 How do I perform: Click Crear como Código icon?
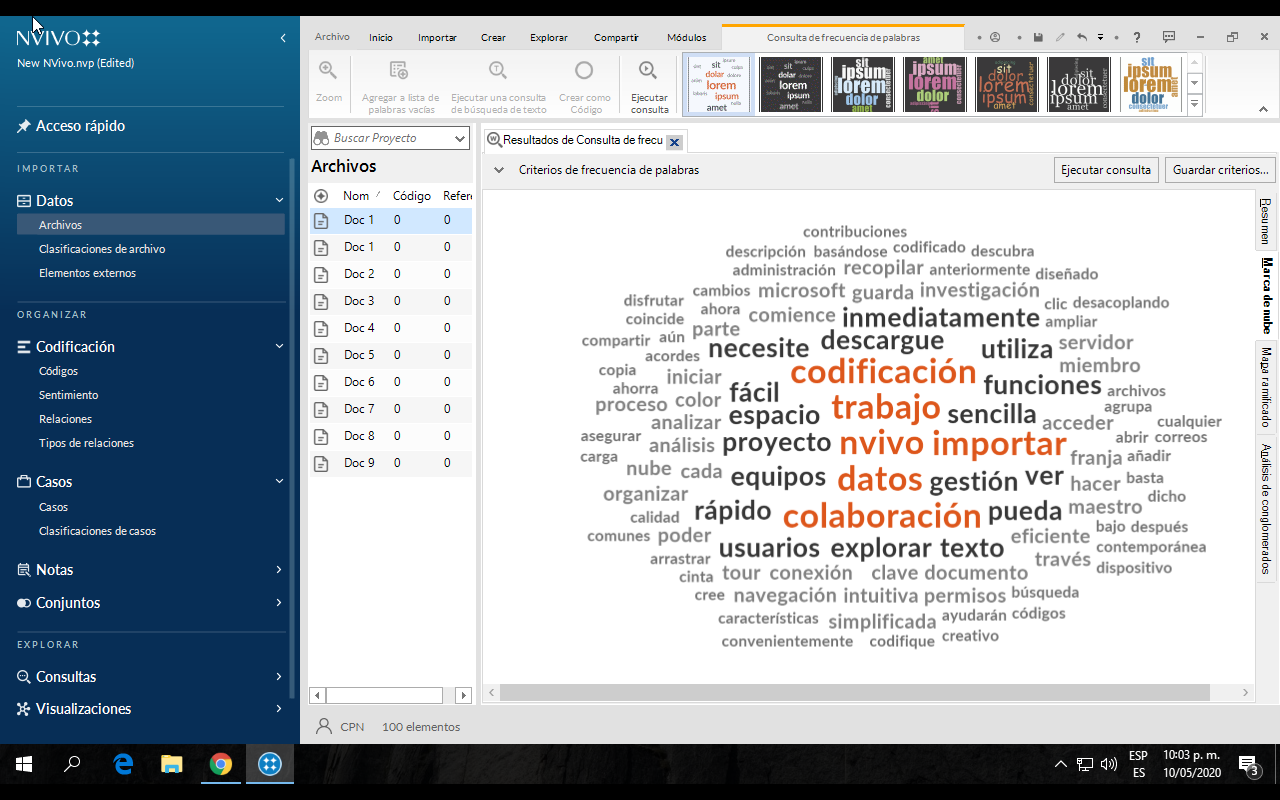coord(584,70)
